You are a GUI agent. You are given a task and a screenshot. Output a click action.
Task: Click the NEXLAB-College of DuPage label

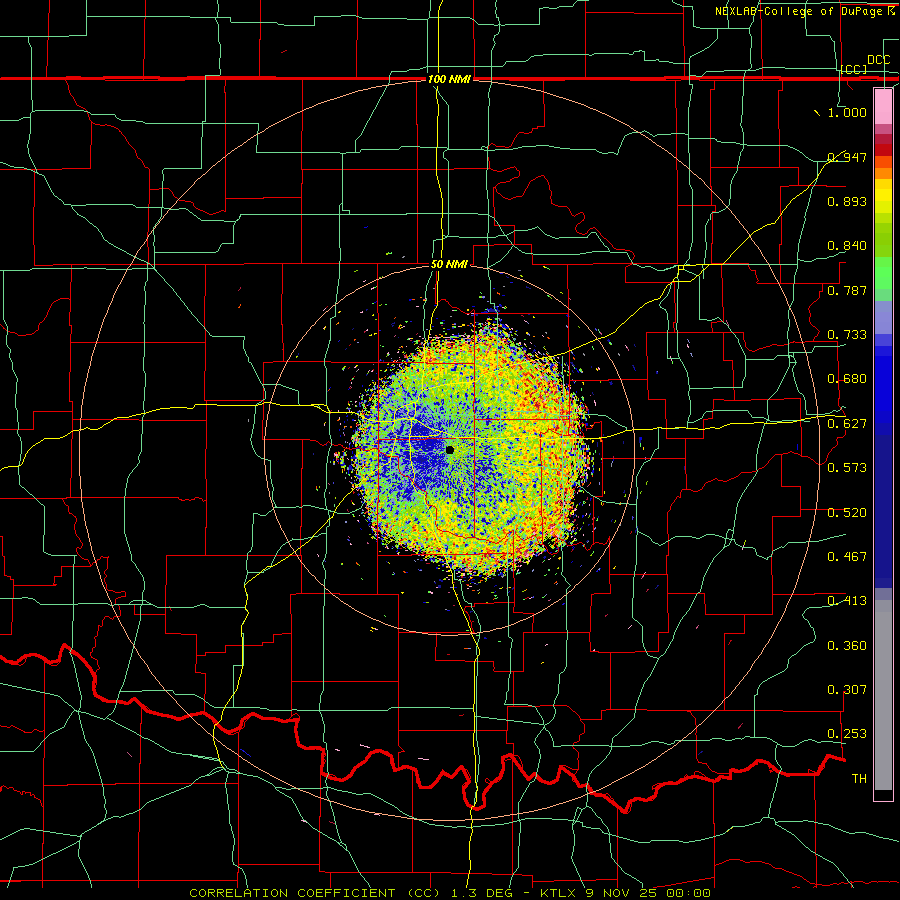click(804, 11)
